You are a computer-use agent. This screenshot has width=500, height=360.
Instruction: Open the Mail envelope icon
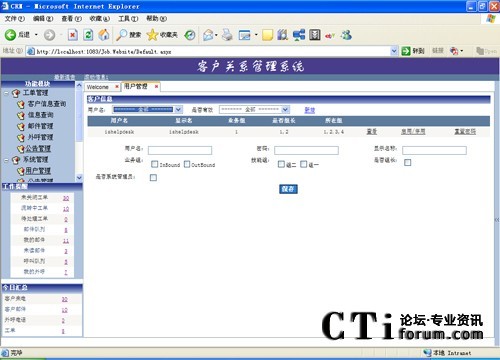point(208,35)
